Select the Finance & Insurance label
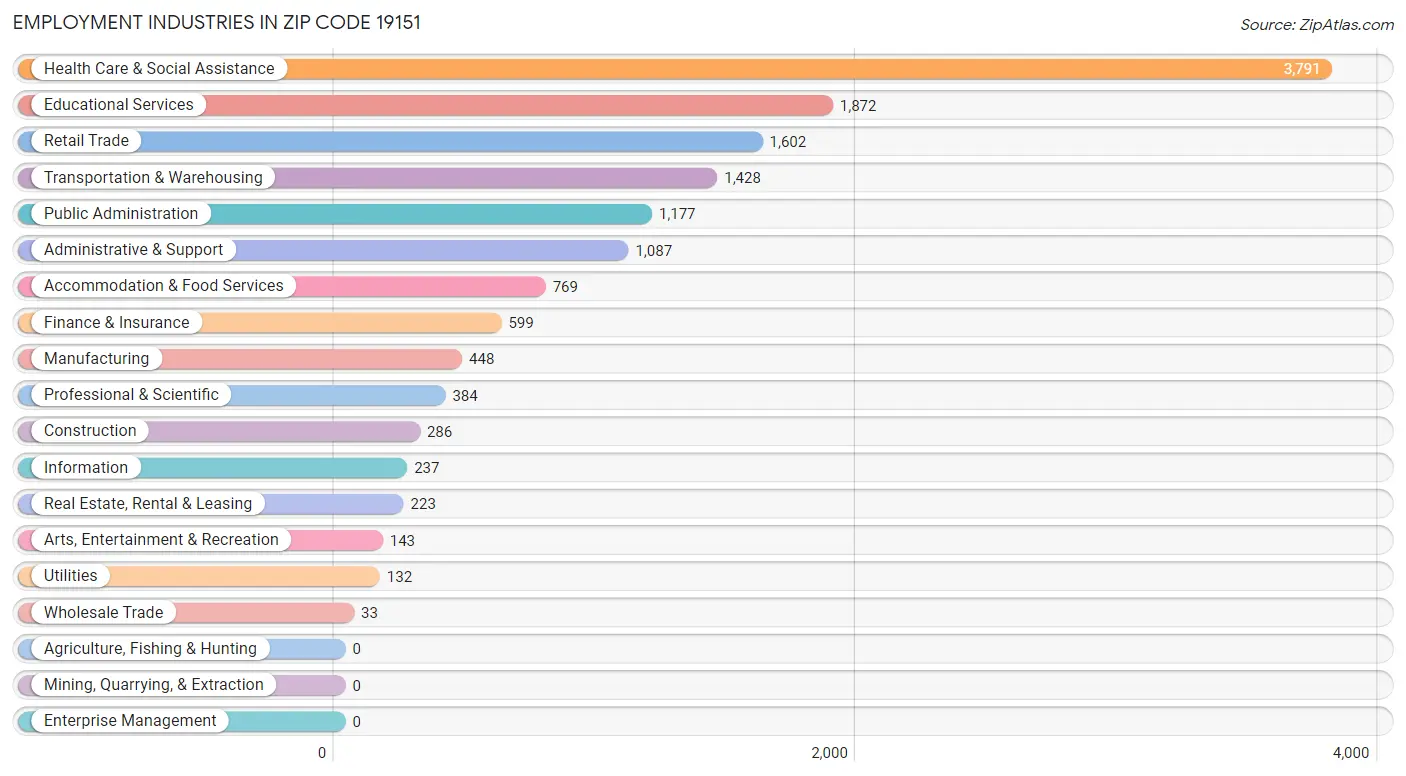Viewport: 1406px width, 776px height. click(x=116, y=322)
